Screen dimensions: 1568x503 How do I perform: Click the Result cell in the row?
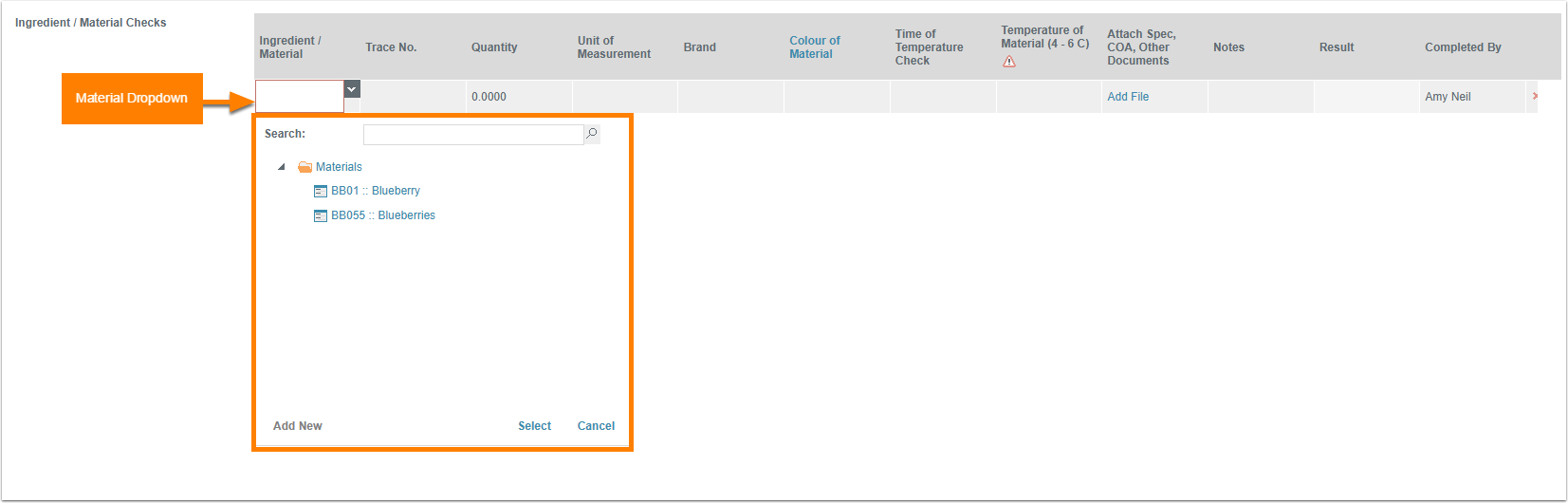coord(1366,97)
